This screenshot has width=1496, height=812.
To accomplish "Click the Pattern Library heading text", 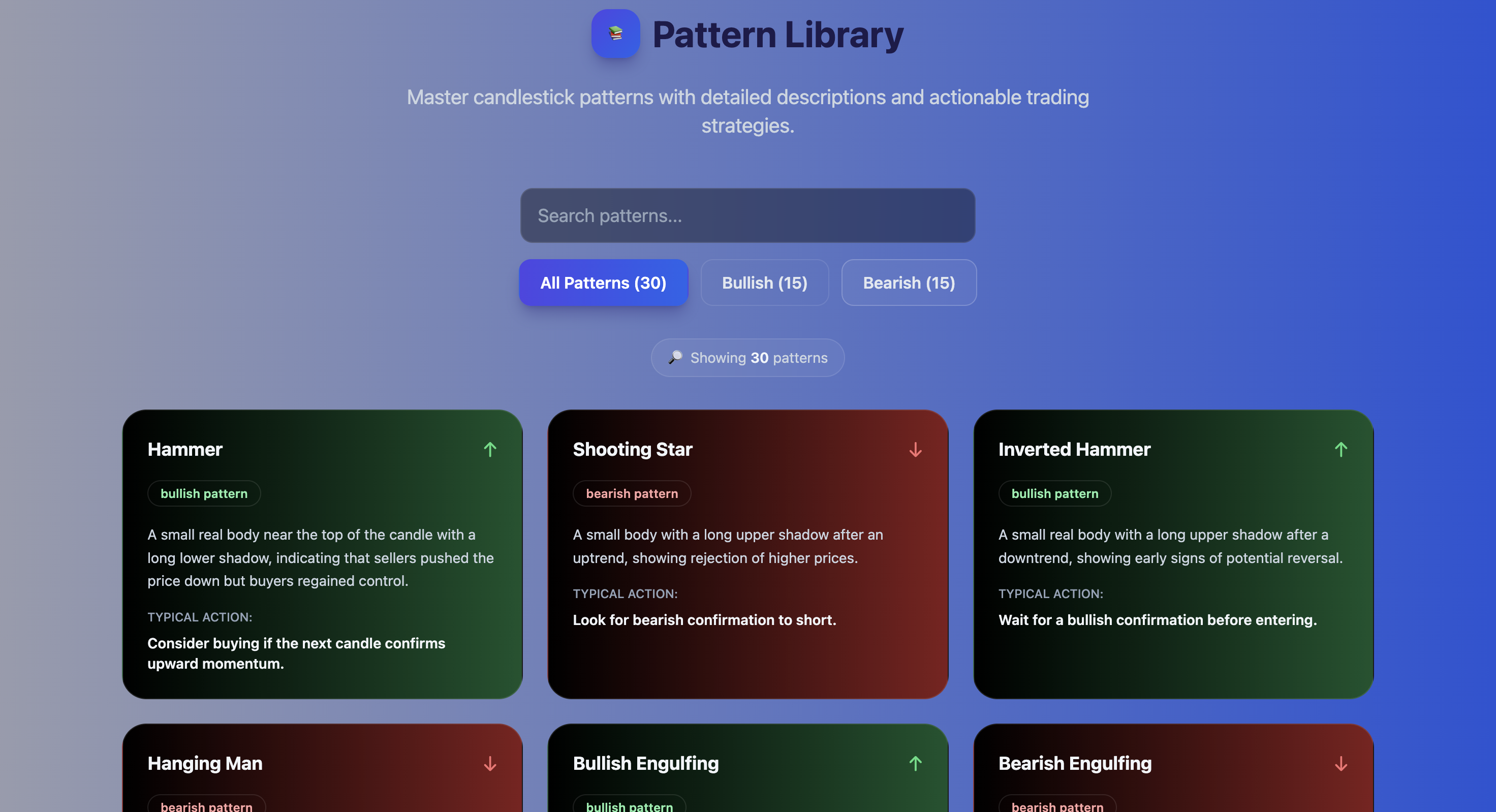I will pyautogui.click(x=777, y=34).
